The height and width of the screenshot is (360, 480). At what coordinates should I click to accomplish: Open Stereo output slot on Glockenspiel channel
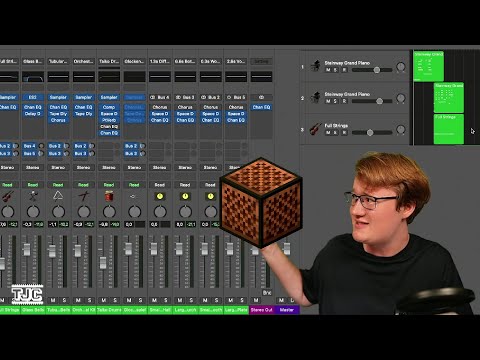[x=134, y=167]
